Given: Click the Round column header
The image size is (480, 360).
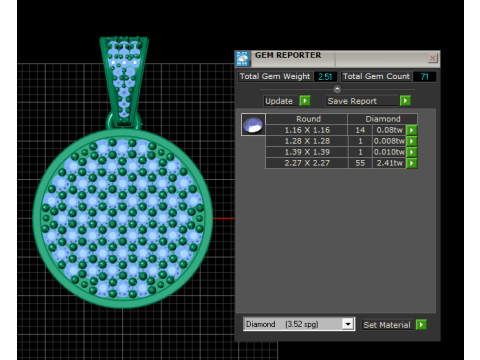Looking at the screenshot, I should 308,119.
